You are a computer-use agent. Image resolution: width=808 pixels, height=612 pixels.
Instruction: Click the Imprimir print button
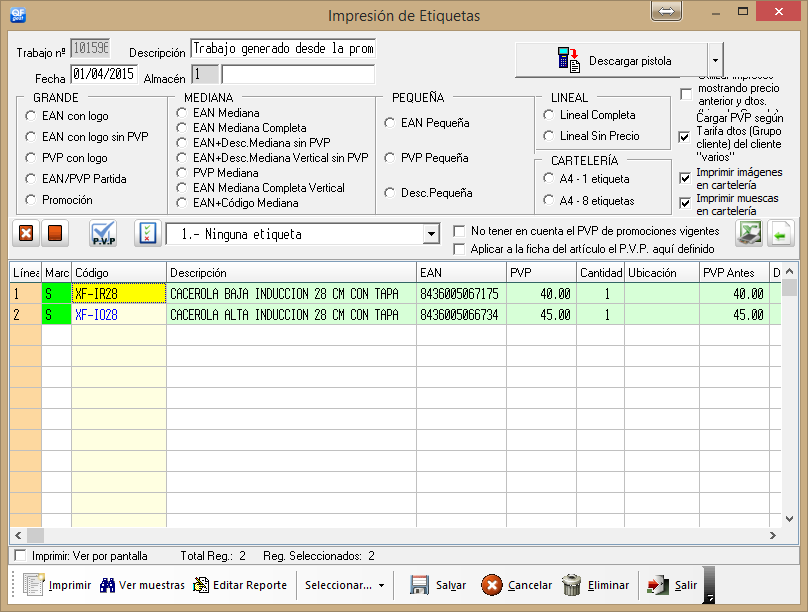[57, 585]
